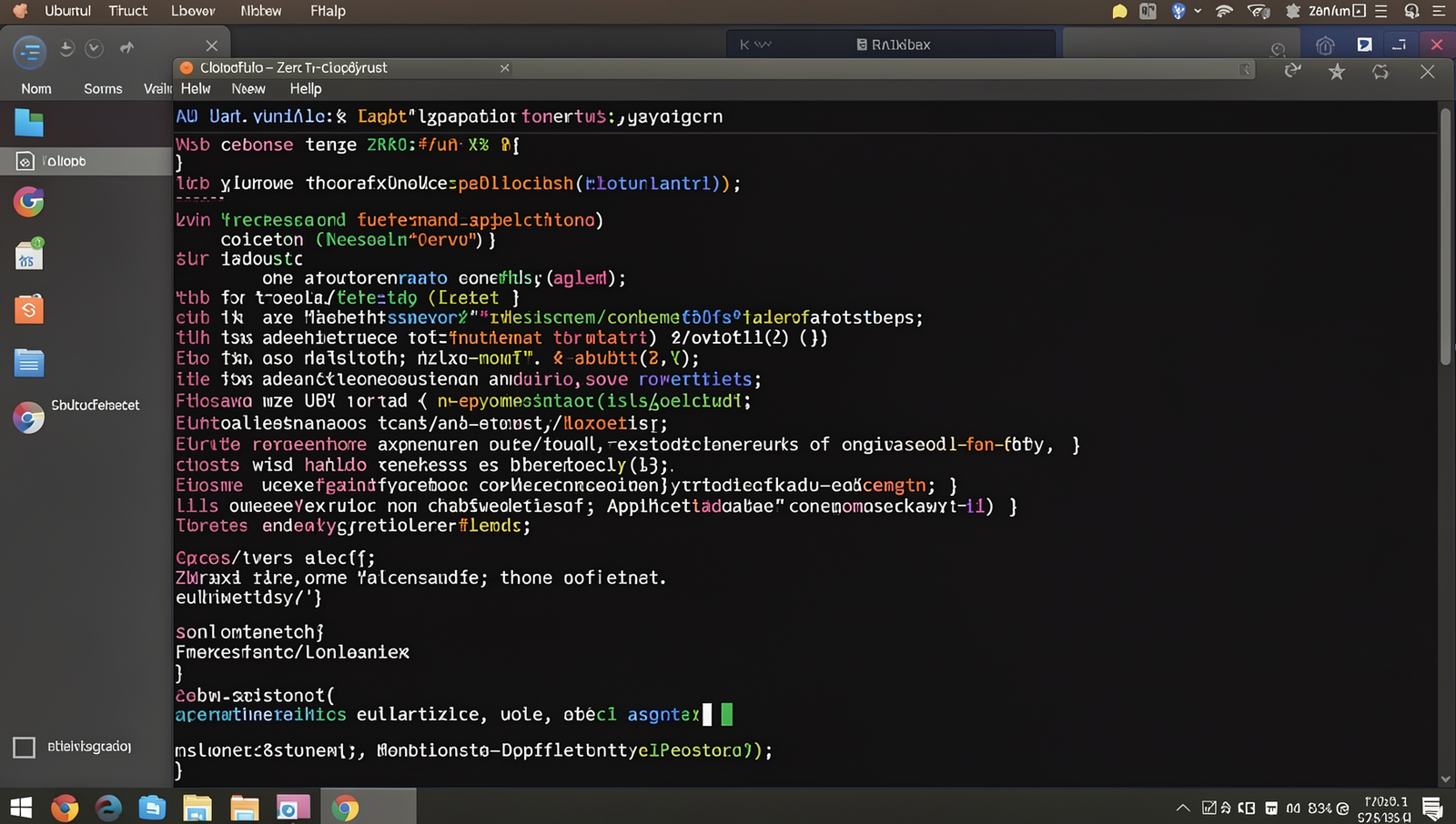1456x824 pixels.
Task: Open the notification center icon in taskbar
Action: tap(1432, 808)
